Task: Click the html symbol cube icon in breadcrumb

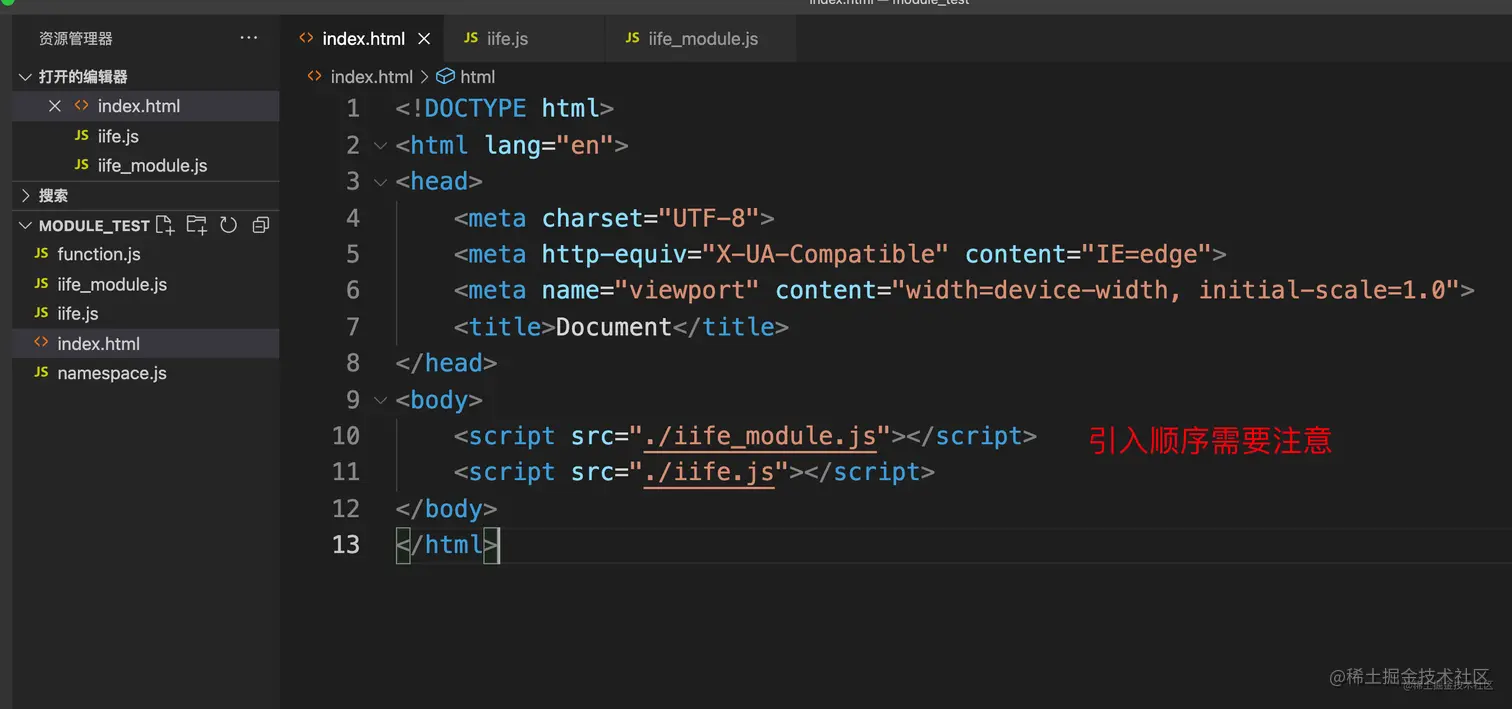Action: pos(445,76)
